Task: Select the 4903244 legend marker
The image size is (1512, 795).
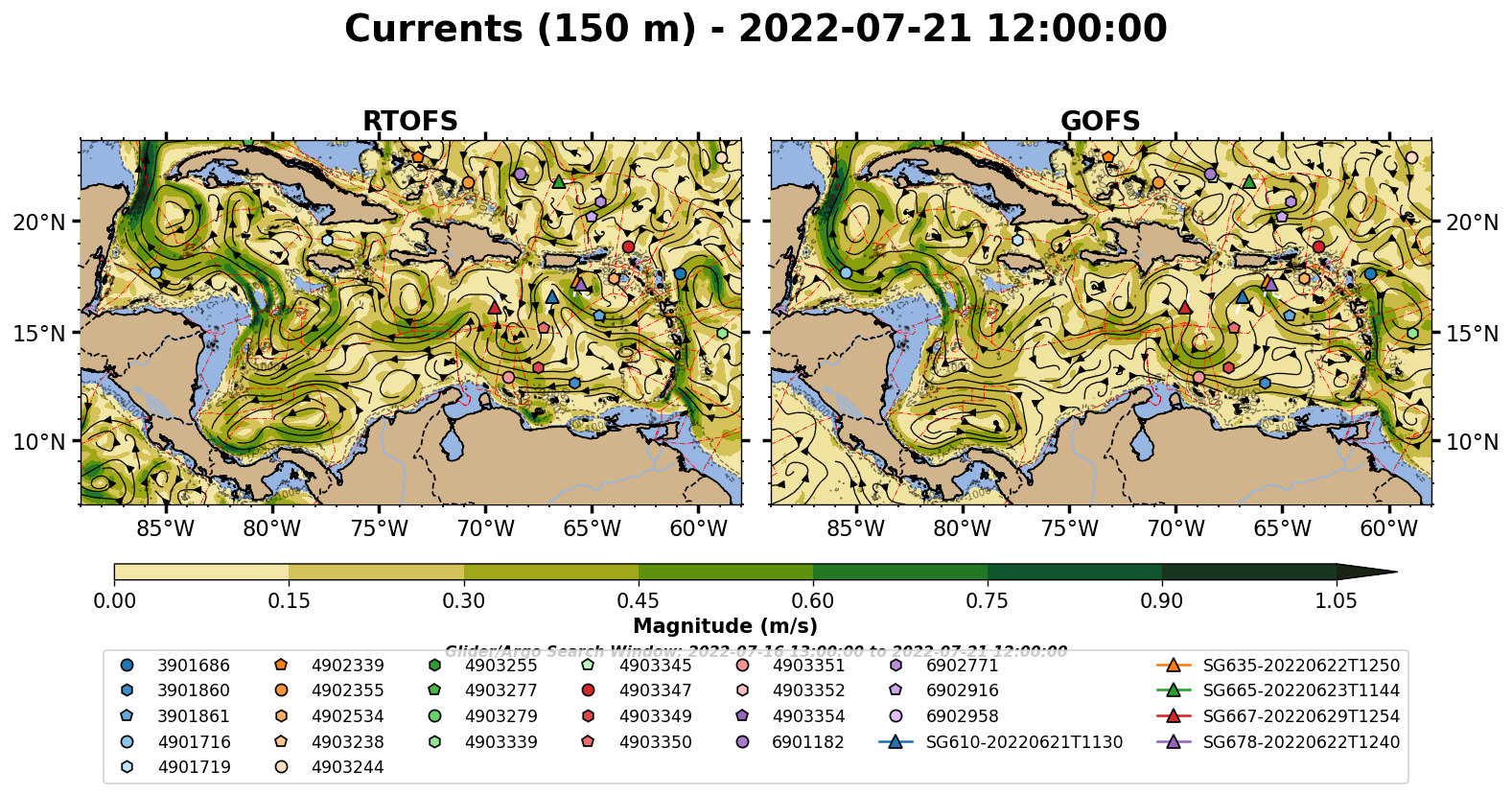Action: [x=281, y=767]
